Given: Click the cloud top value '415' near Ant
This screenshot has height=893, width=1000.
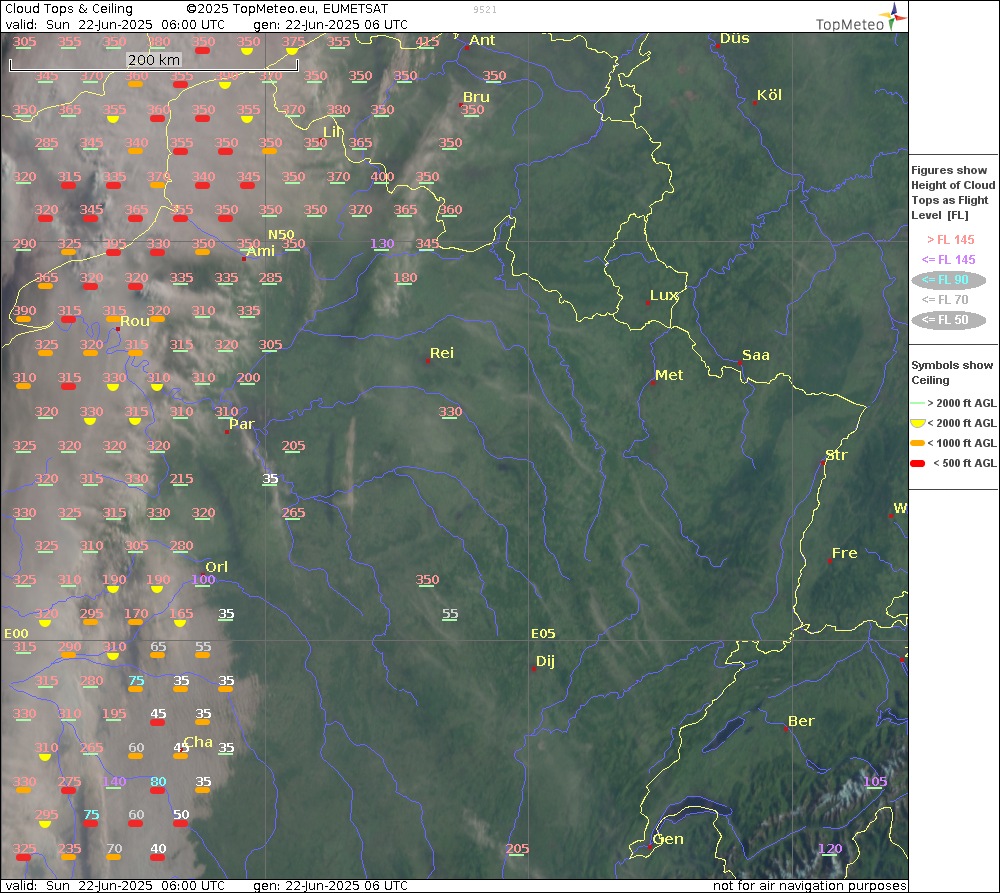Looking at the screenshot, I should tap(427, 41).
